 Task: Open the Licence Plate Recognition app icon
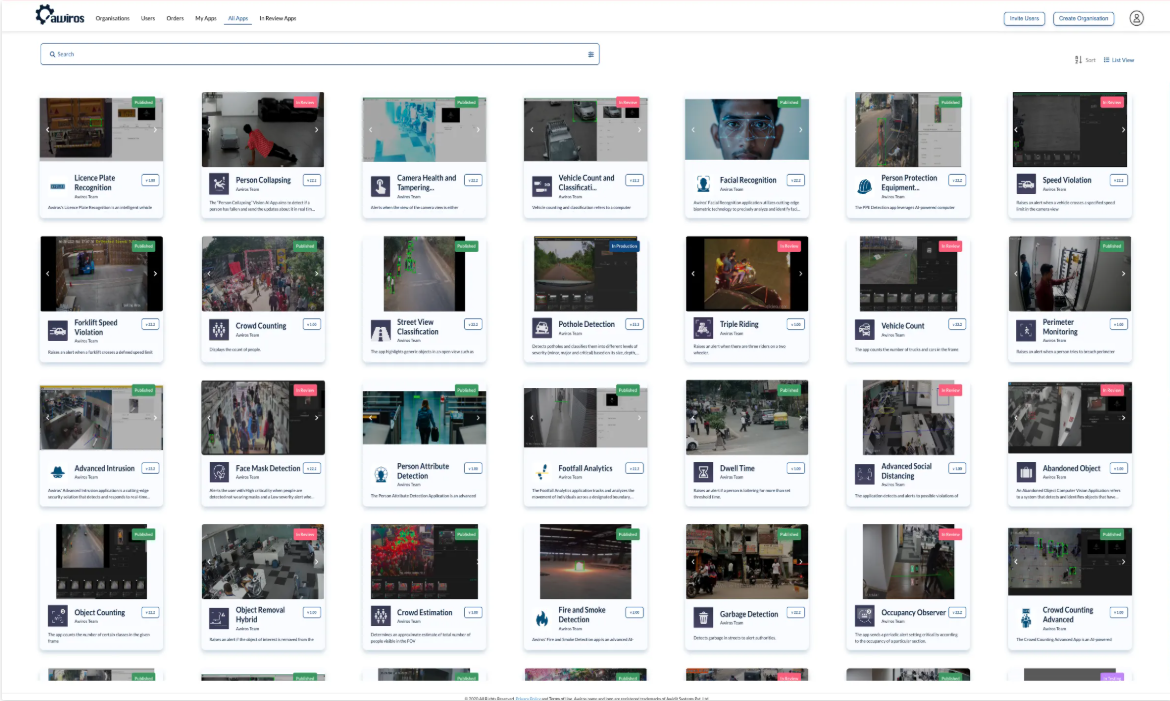[57, 185]
